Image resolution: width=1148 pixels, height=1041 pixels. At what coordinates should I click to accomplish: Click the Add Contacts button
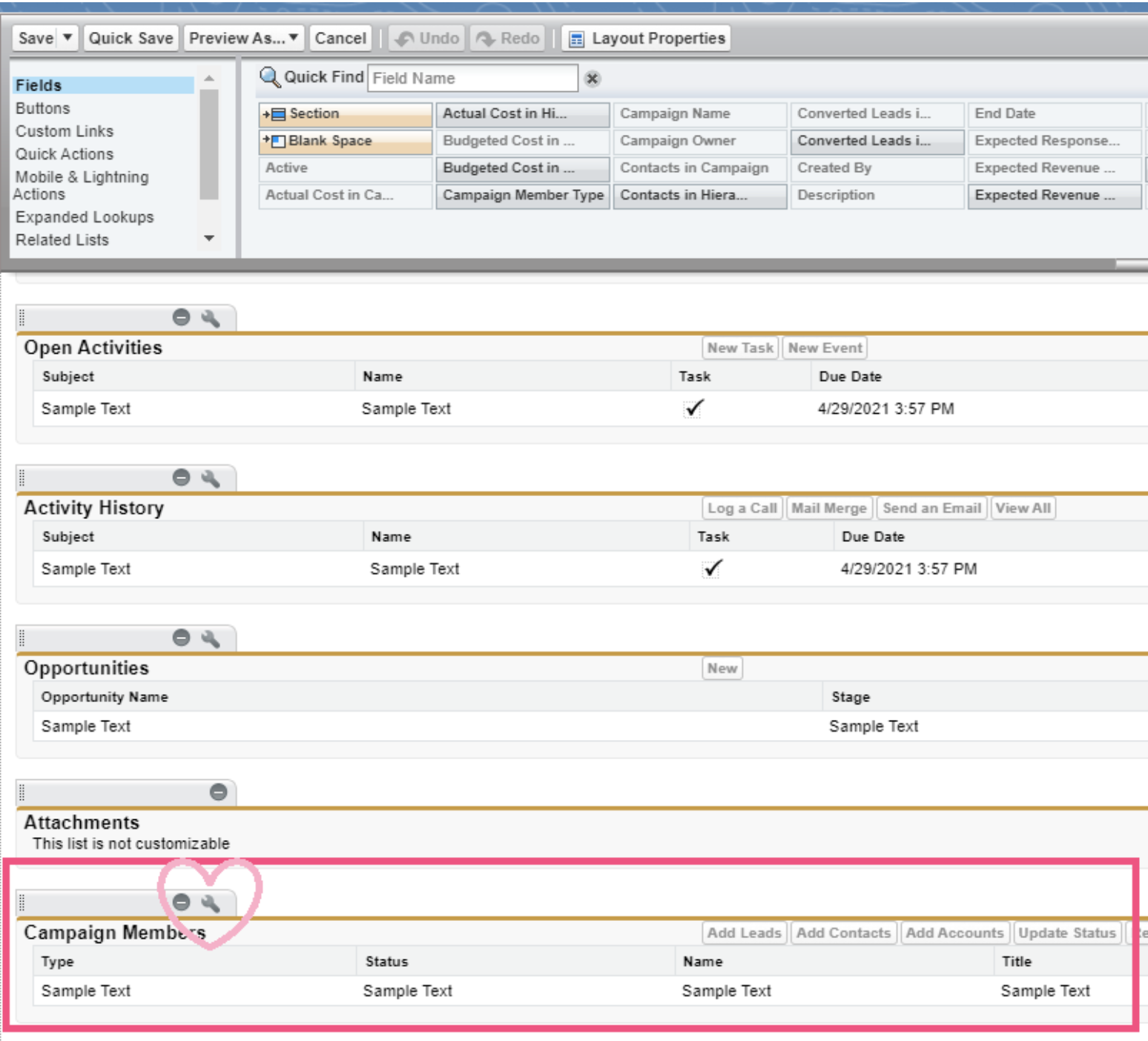pyautogui.click(x=843, y=933)
